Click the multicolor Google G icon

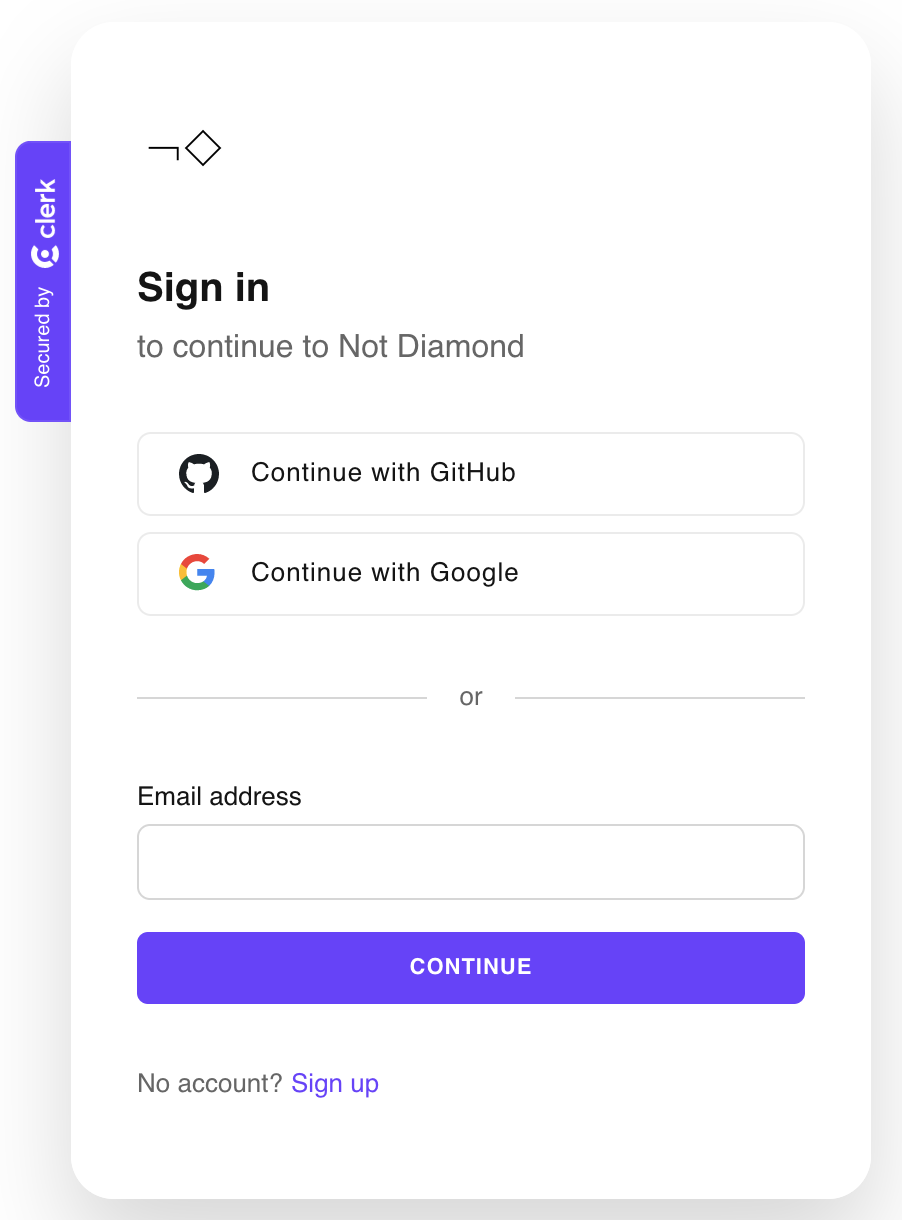pyautogui.click(x=197, y=573)
